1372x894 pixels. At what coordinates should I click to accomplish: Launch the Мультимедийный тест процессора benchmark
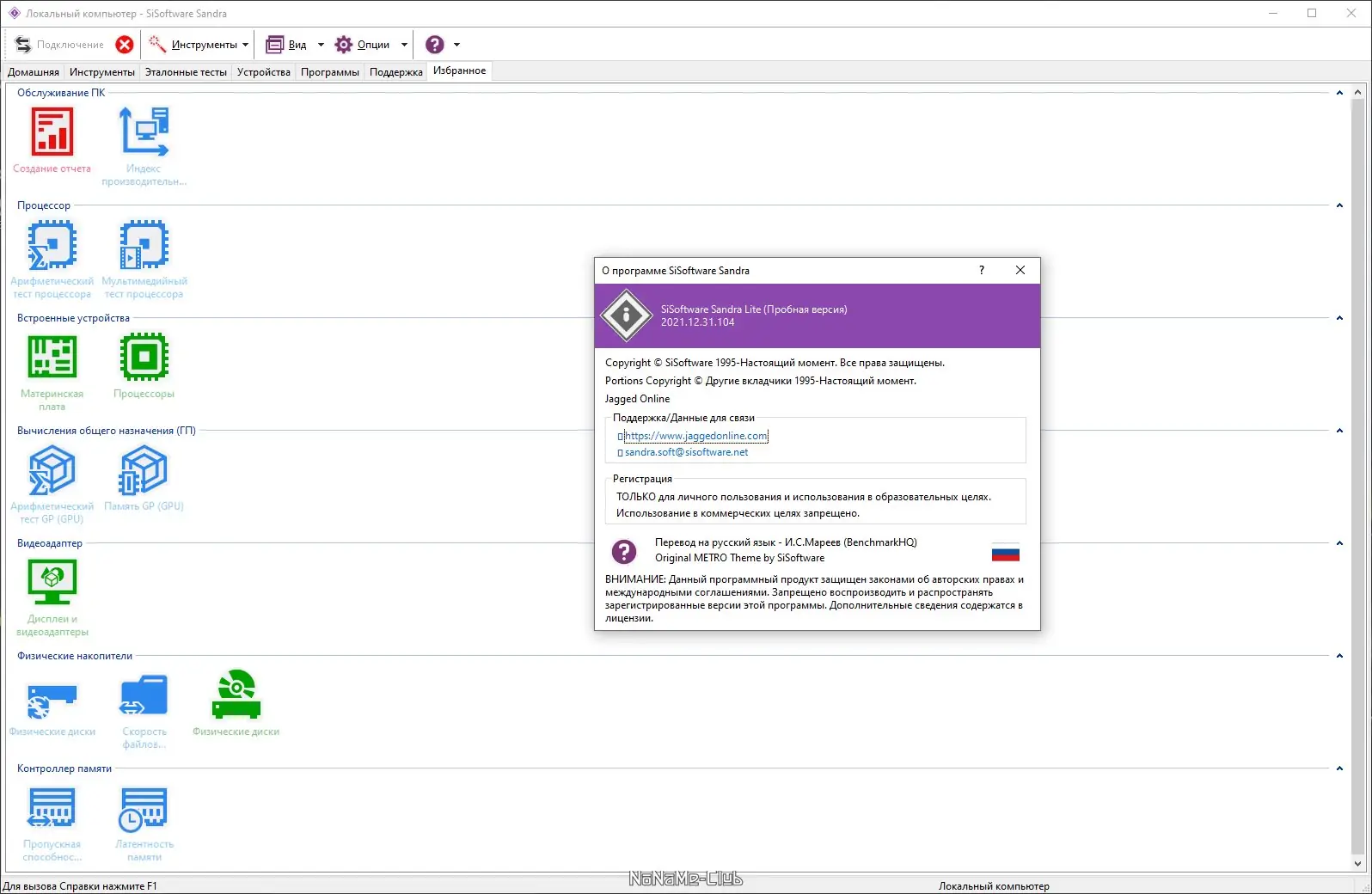[144, 245]
